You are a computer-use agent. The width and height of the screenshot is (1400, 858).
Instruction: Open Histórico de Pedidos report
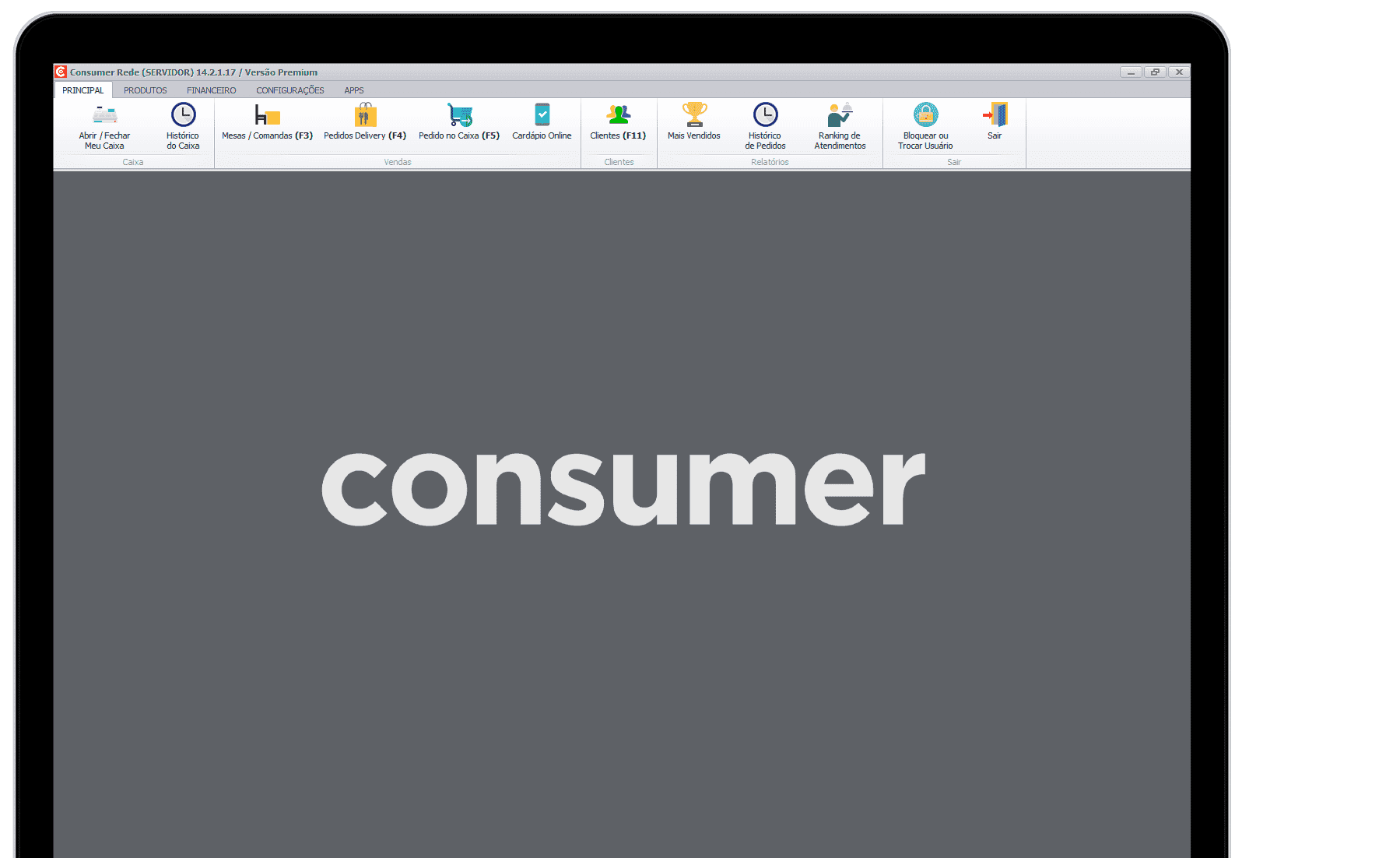tap(765, 126)
